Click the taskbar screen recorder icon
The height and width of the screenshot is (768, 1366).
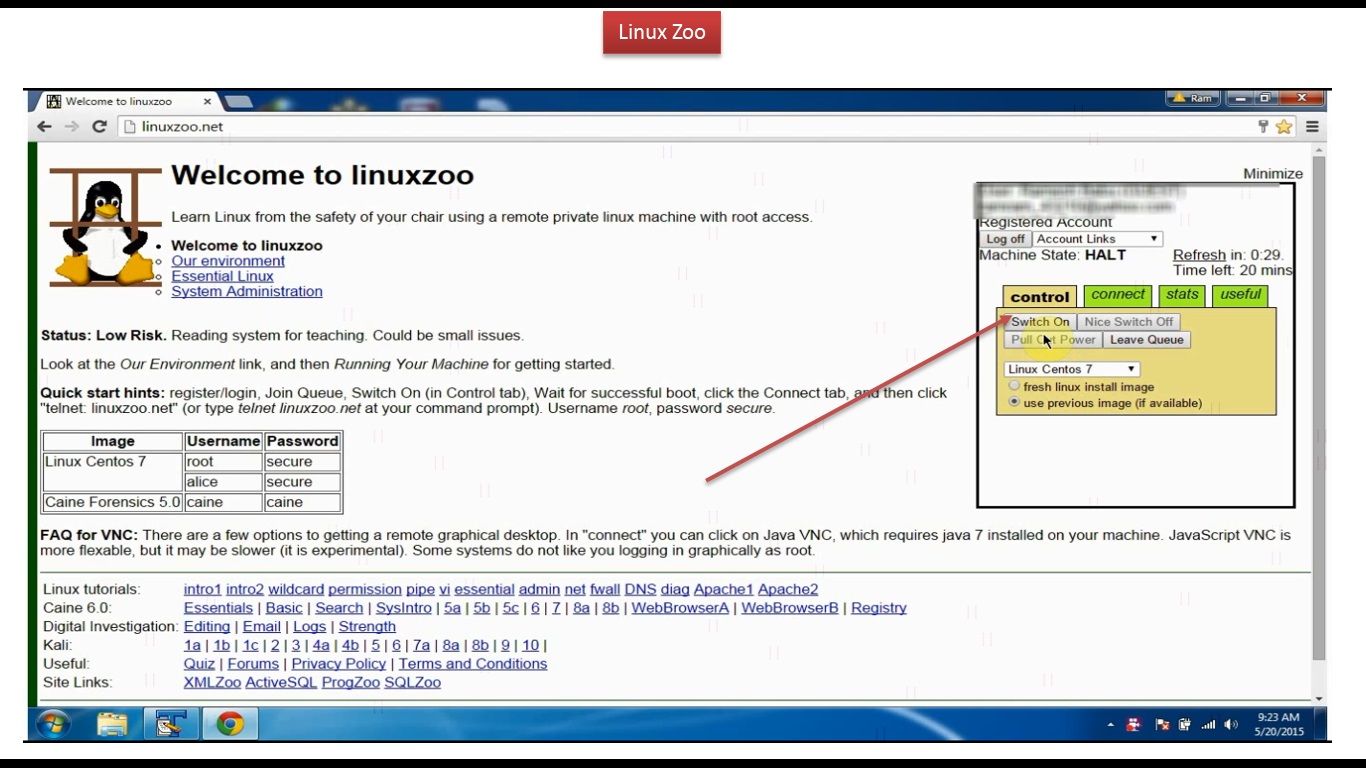pos(171,723)
